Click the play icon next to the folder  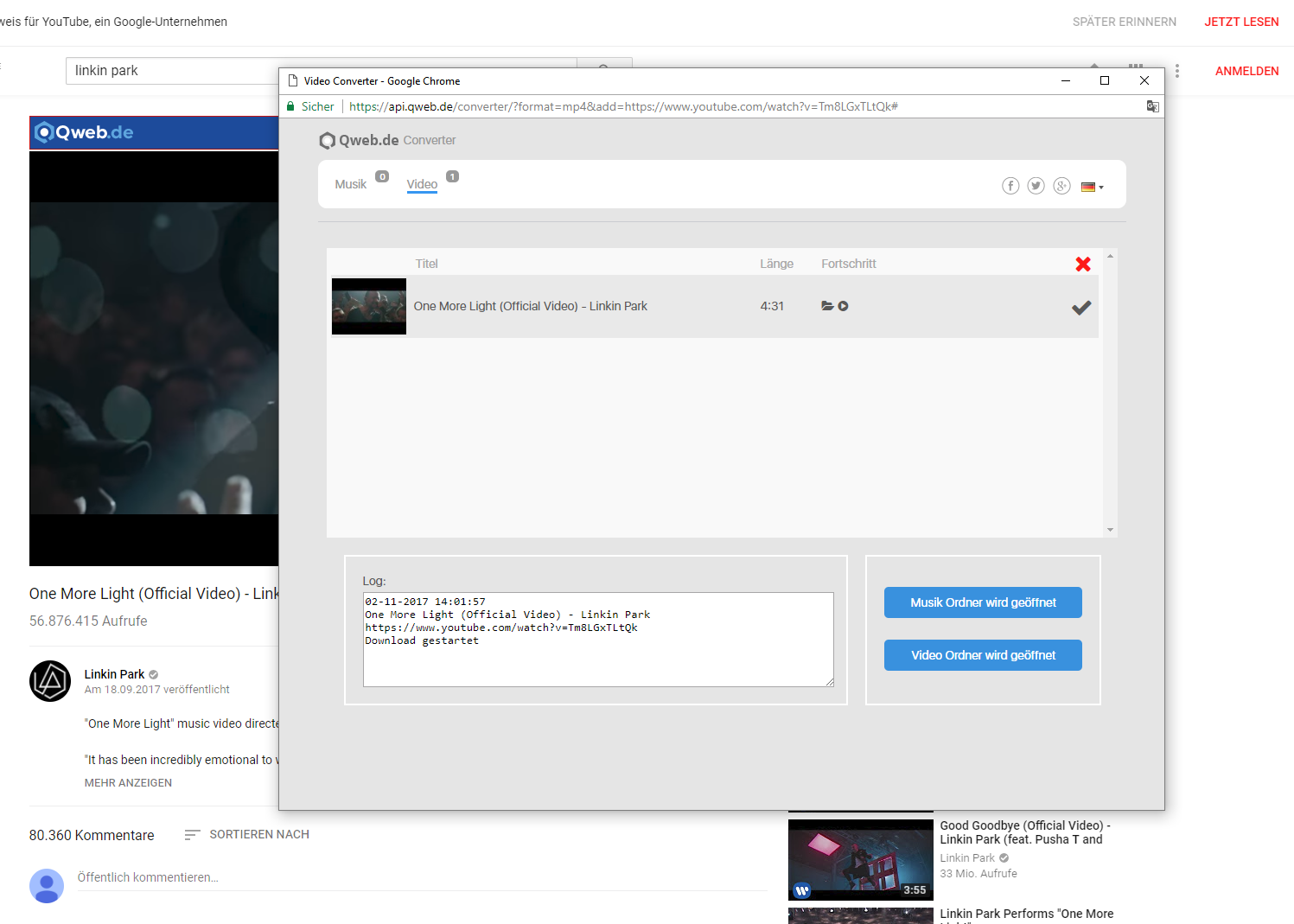pyautogui.click(x=844, y=306)
